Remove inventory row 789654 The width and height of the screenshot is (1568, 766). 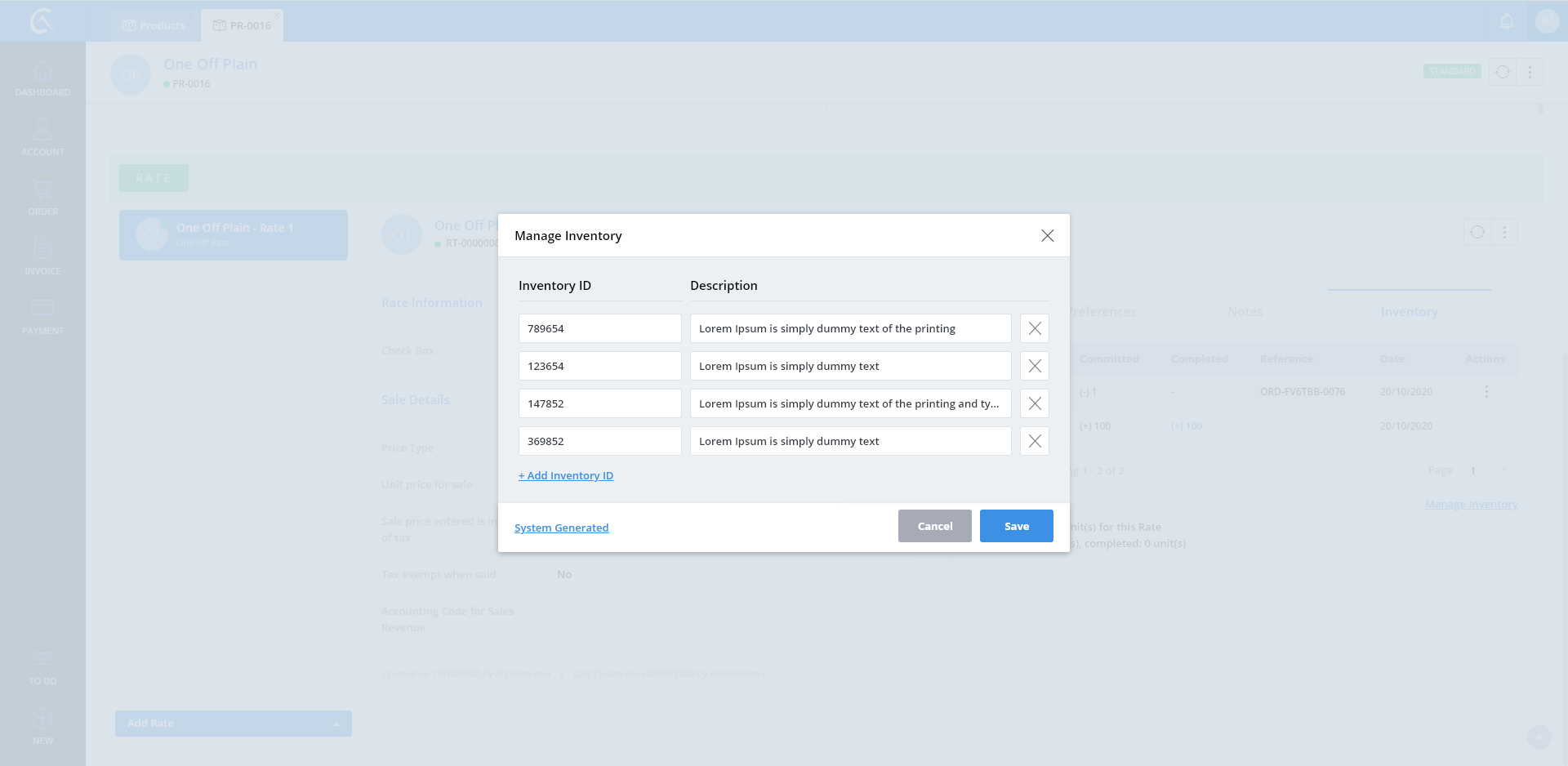(x=1034, y=328)
